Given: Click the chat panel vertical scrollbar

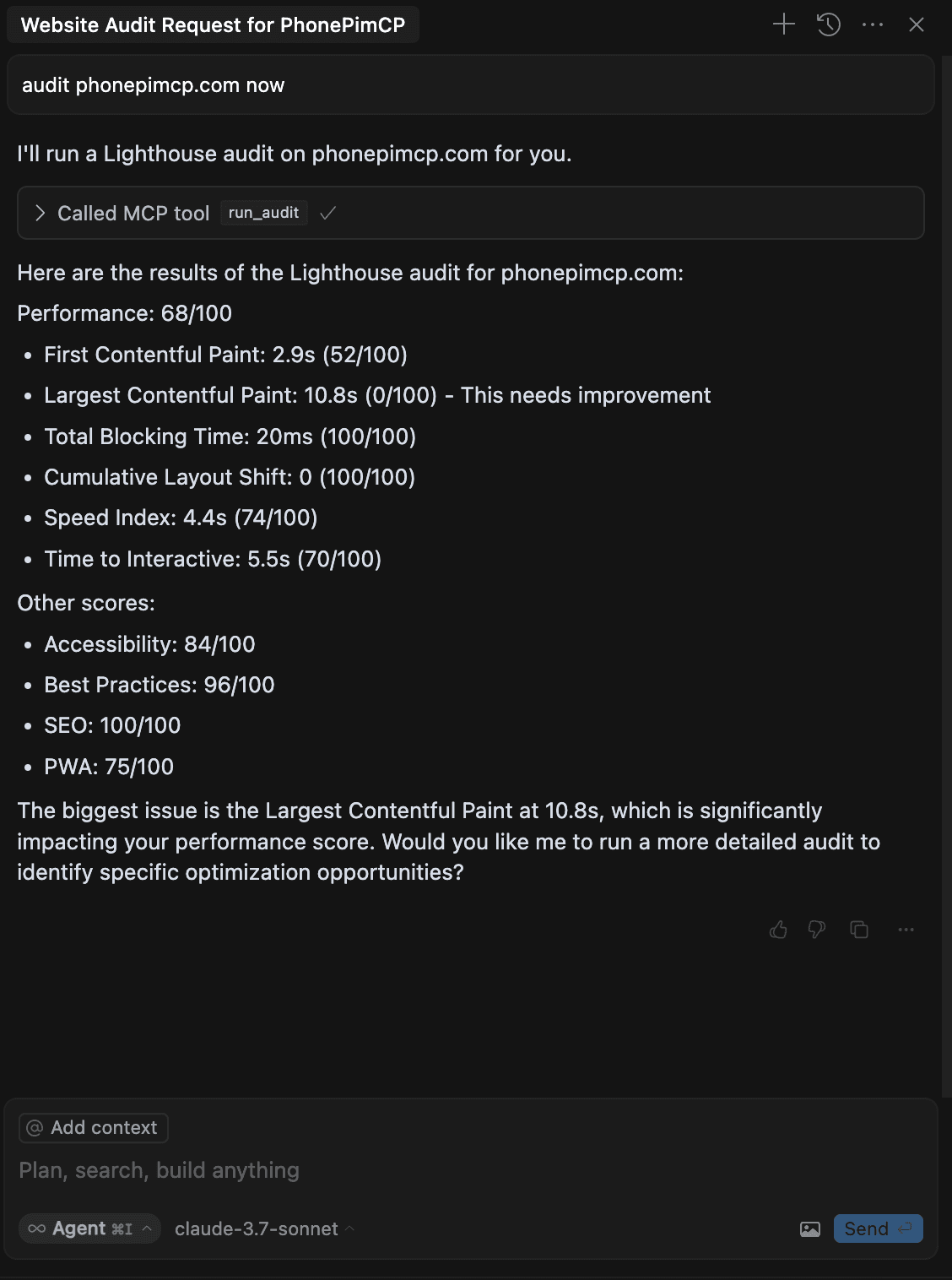Looking at the screenshot, I should pyautogui.click(x=946, y=574).
